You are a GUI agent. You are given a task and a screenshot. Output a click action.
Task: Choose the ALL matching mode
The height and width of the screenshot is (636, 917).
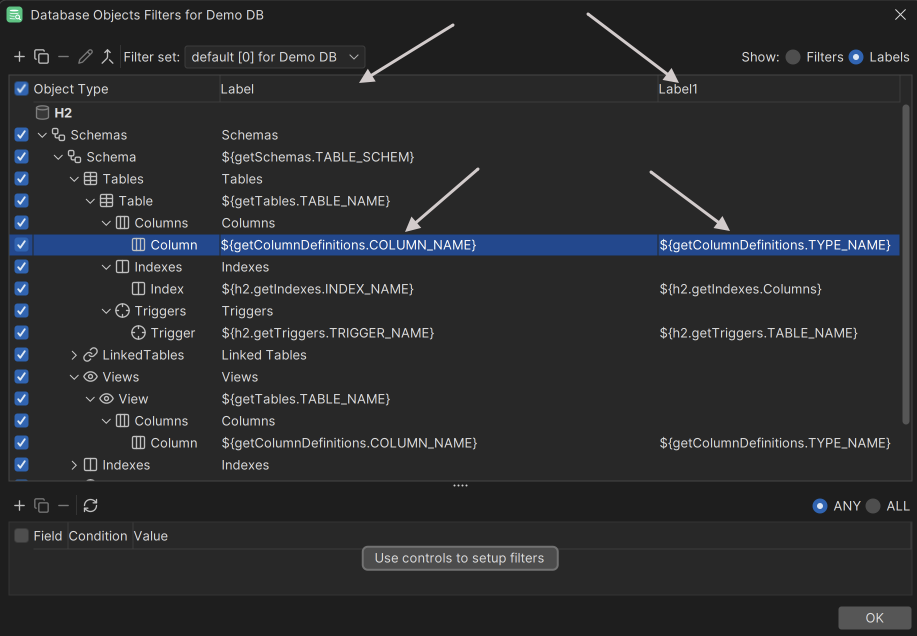click(x=873, y=506)
